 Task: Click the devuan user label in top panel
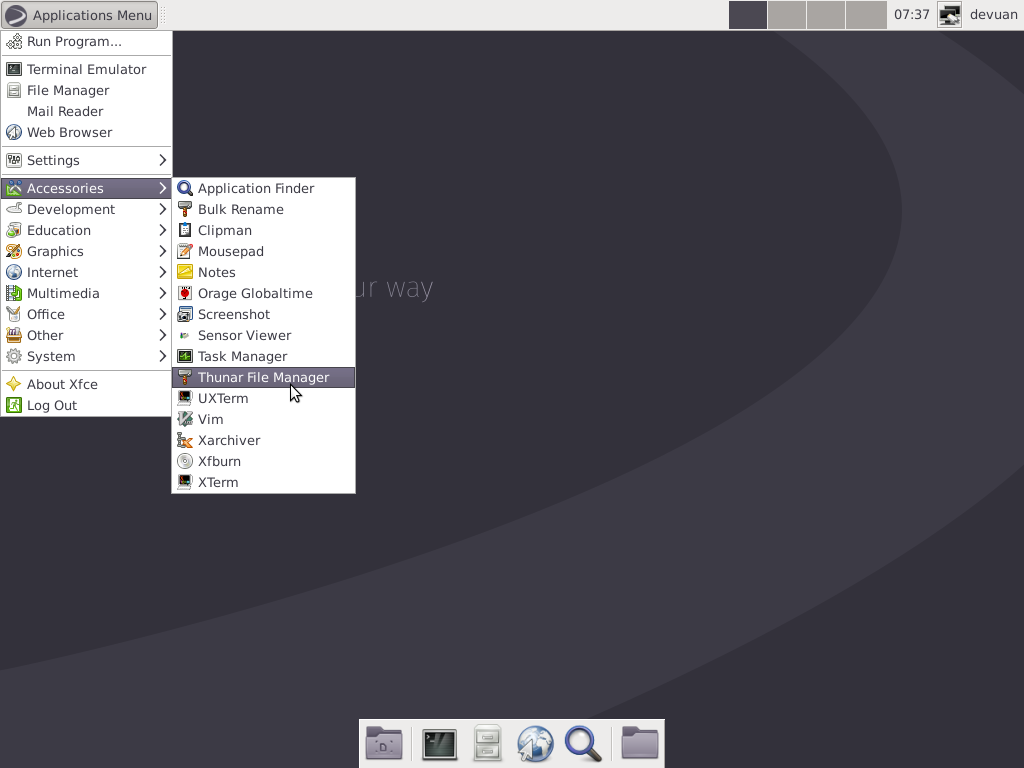click(992, 15)
